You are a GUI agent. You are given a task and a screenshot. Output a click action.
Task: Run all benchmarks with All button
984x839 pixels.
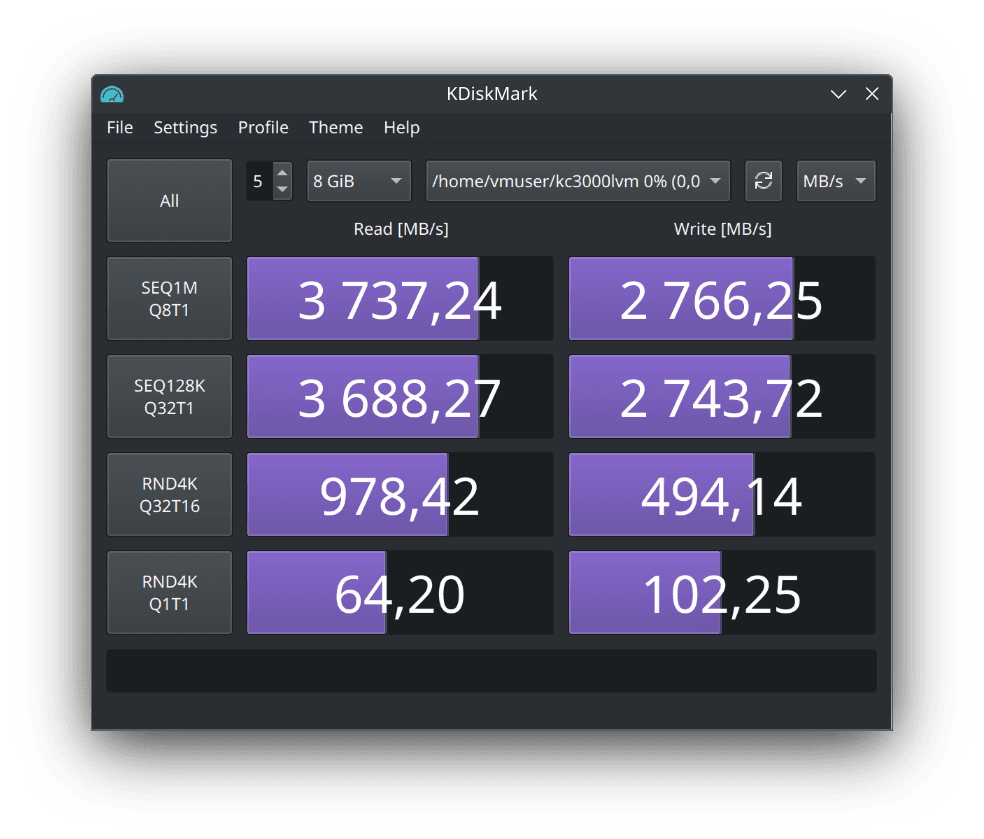pos(169,200)
